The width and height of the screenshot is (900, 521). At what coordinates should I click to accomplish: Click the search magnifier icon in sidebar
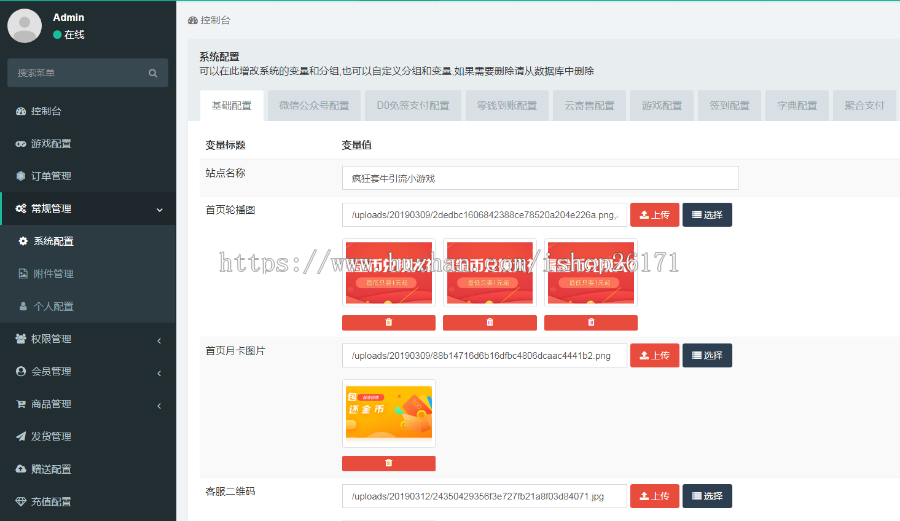coord(153,73)
